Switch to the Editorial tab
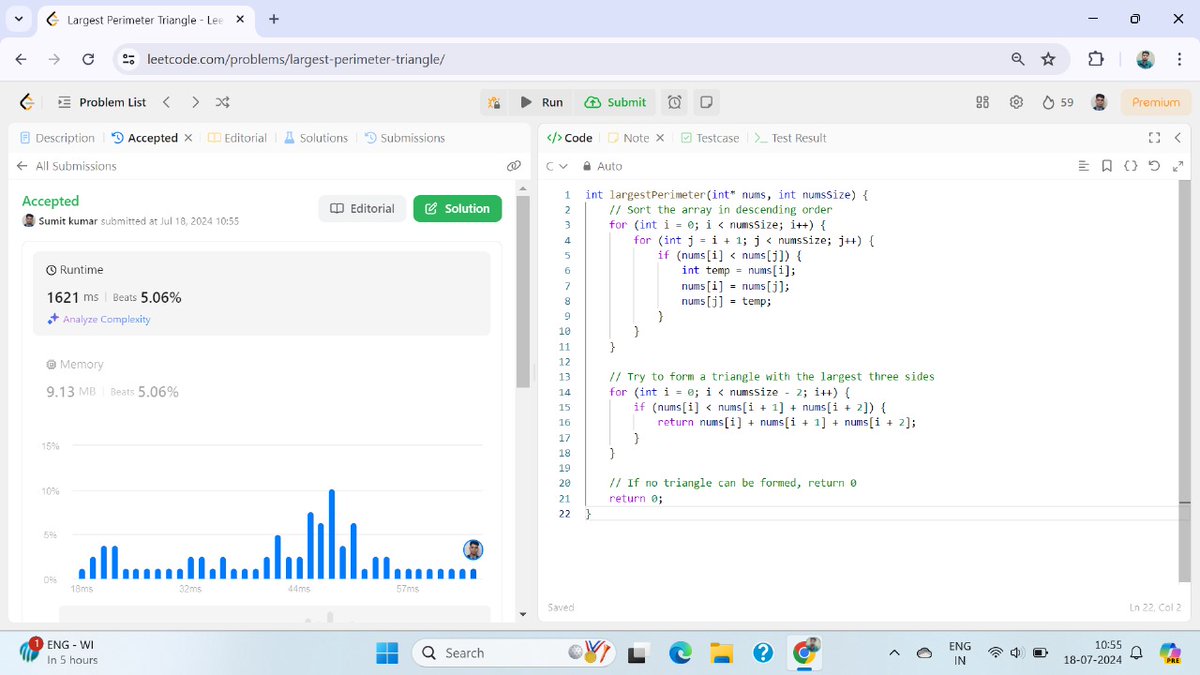The image size is (1200, 675). (x=237, y=138)
